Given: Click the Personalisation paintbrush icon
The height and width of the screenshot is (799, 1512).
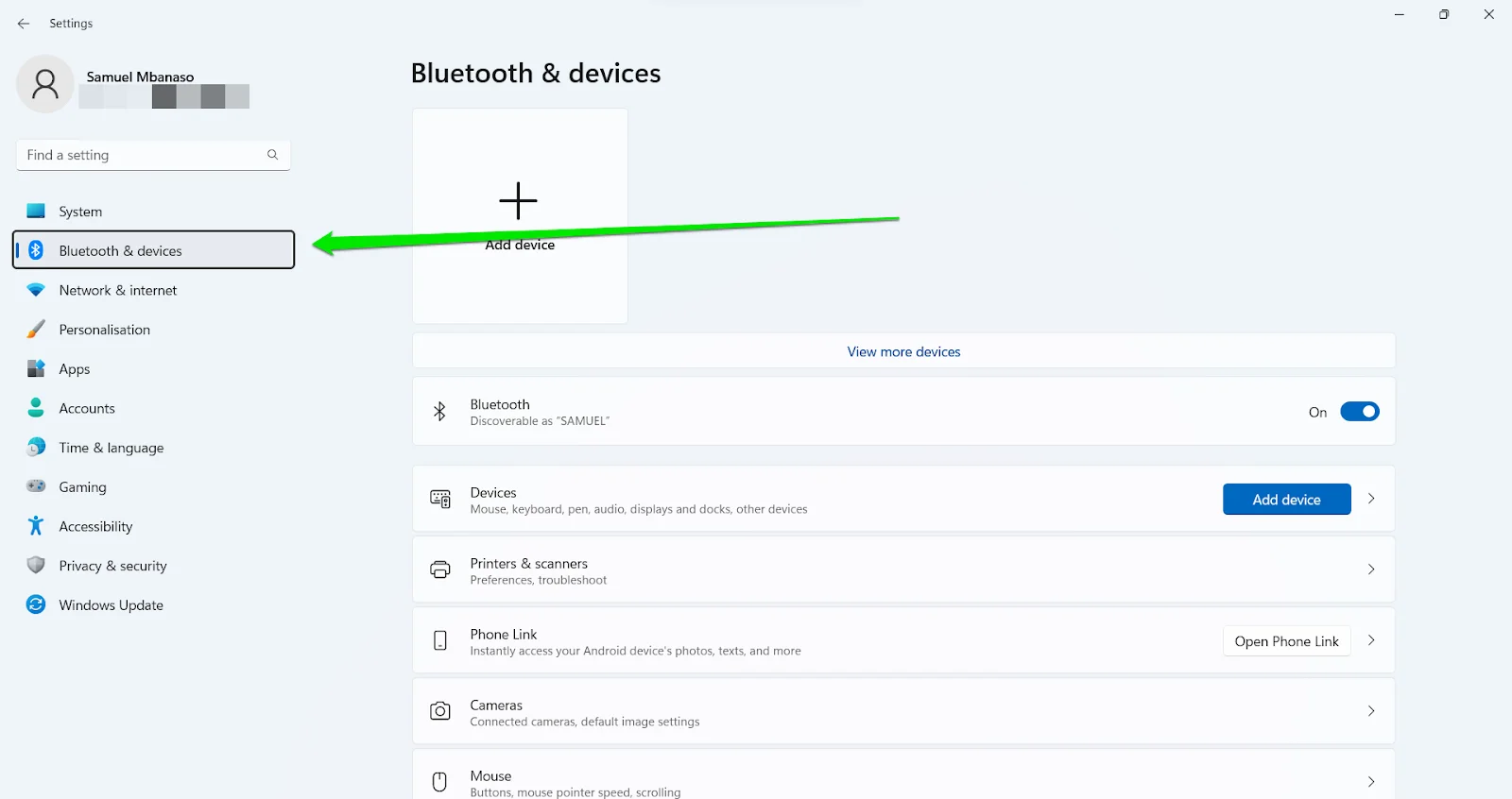Looking at the screenshot, I should tap(36, 330).
